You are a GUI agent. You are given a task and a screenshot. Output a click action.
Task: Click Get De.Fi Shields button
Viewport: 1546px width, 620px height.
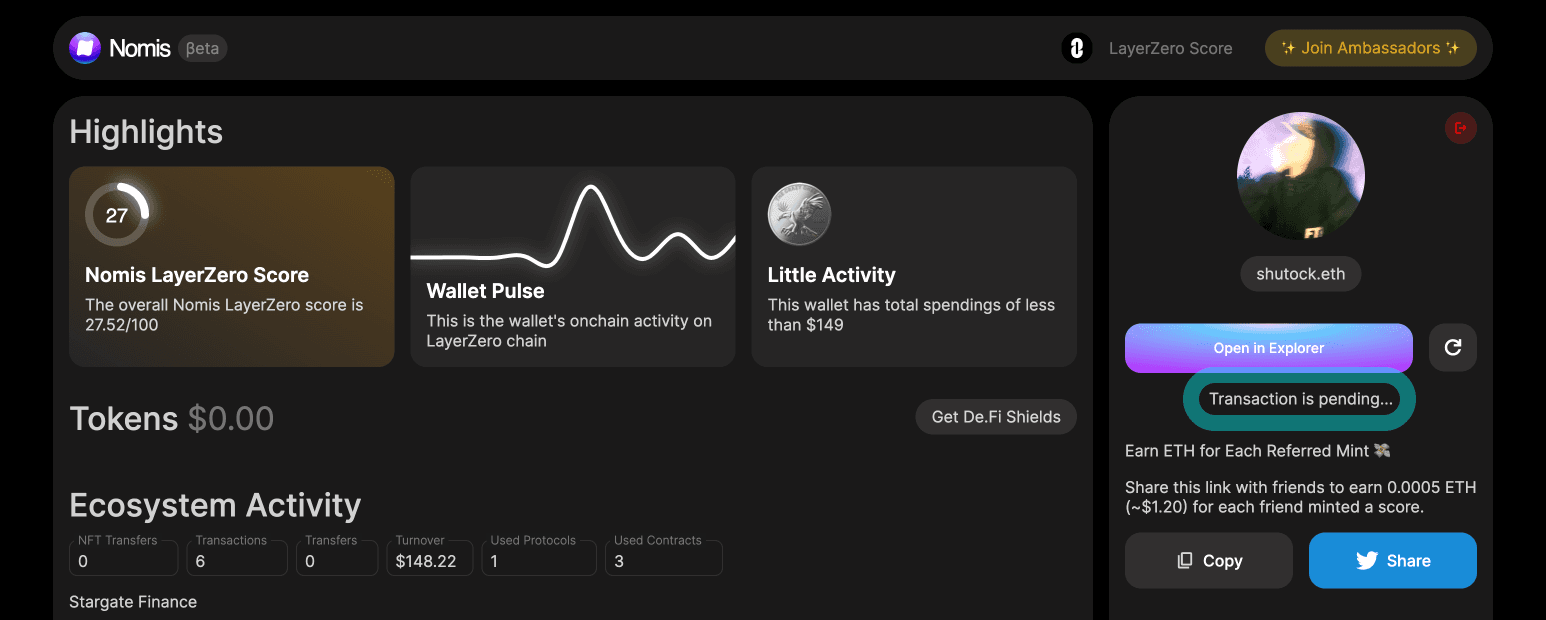[x=996, y=417]
